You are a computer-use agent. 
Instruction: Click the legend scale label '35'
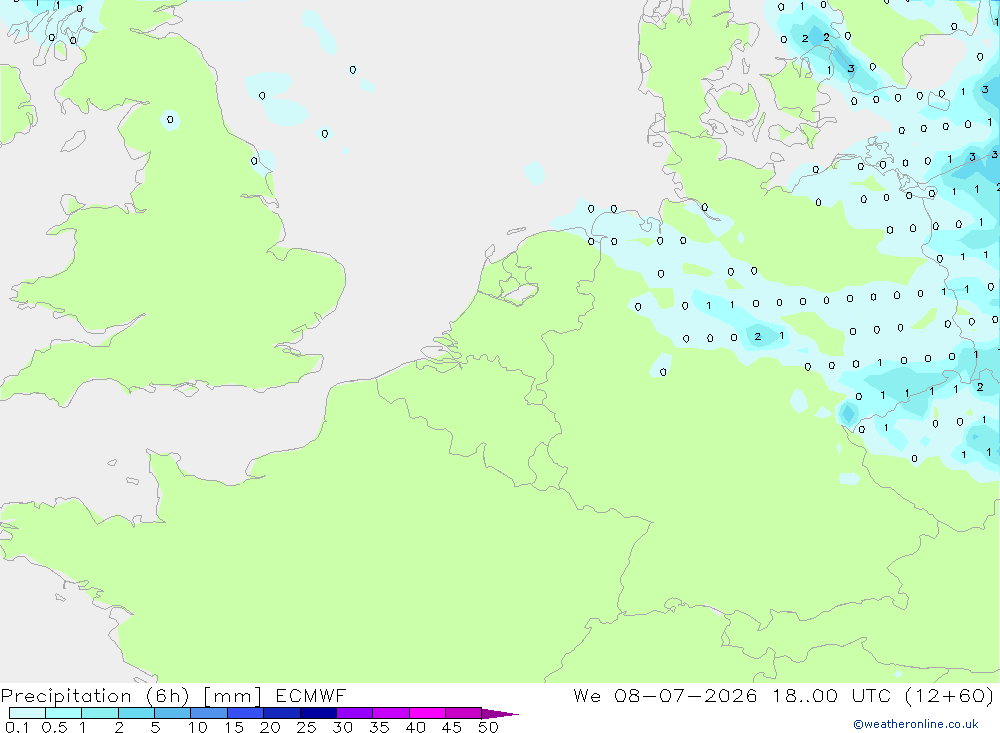point(379,727)
